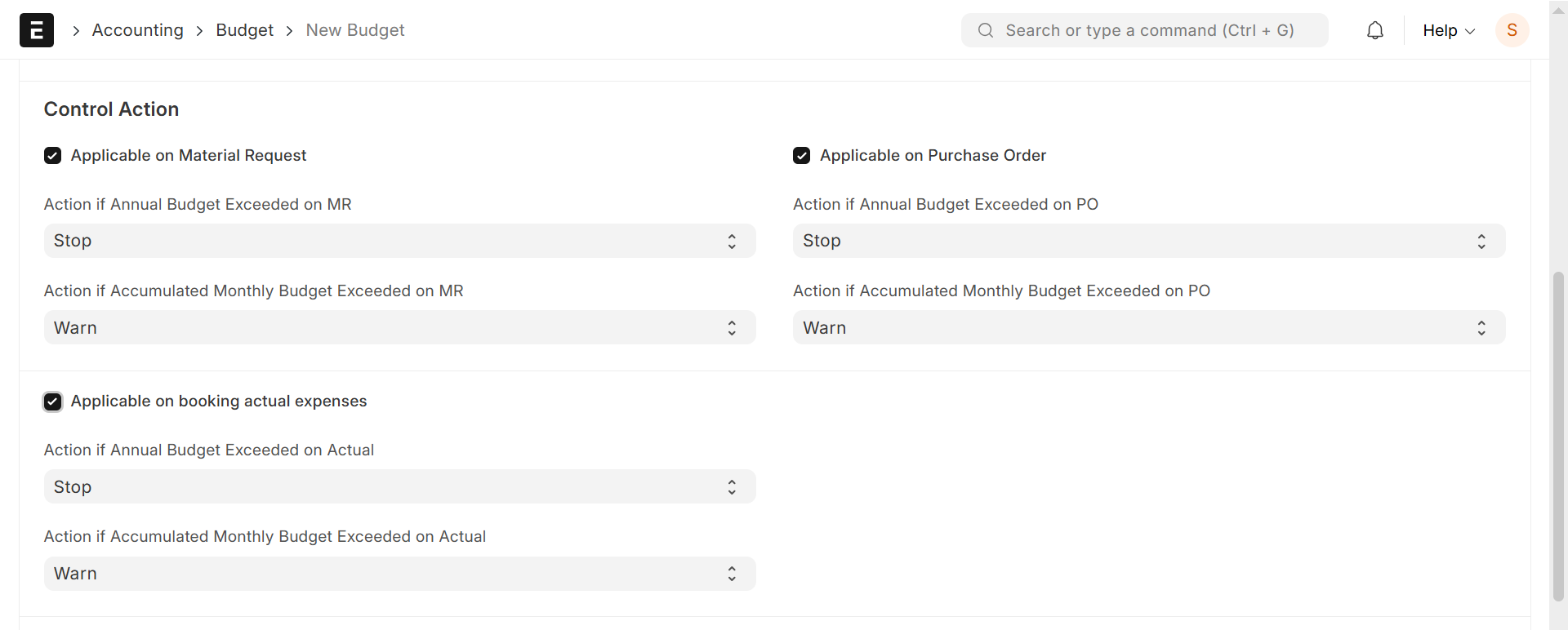This screenshot has height=630, width=1568.
Task: Open Accumulated Monthly Budget Exceeded on PO dropdown
Action: [1148, 328]
